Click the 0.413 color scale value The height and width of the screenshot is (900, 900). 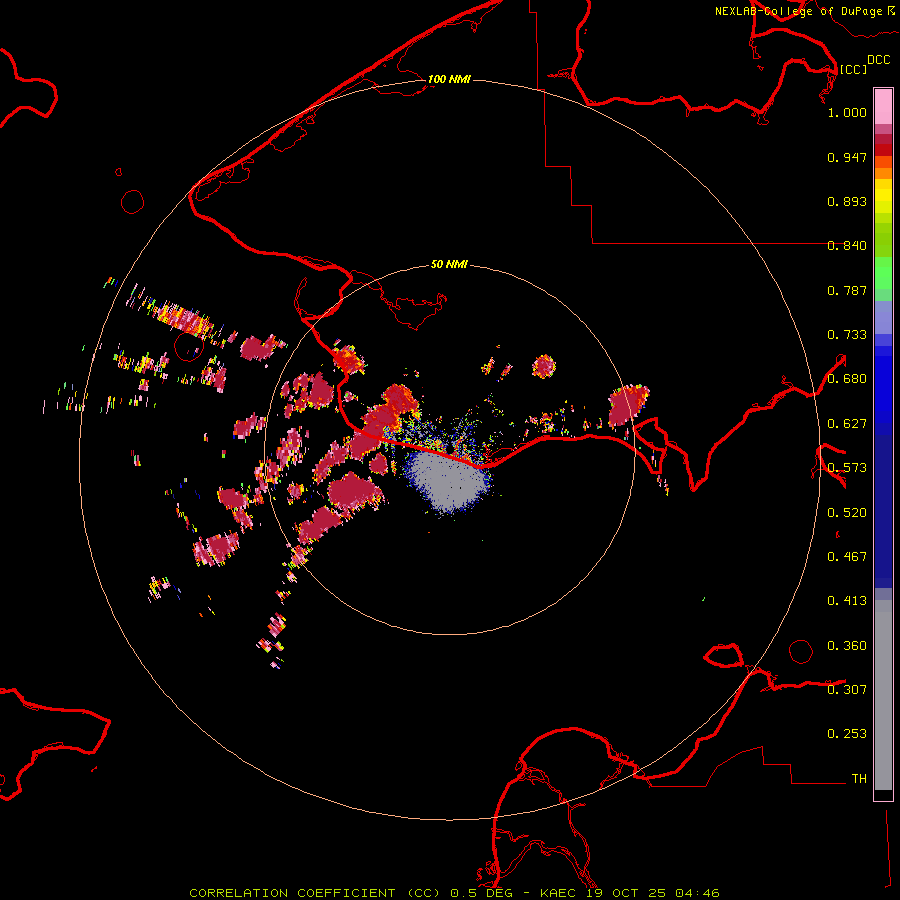pyautogui.click(x=847, y=601)
